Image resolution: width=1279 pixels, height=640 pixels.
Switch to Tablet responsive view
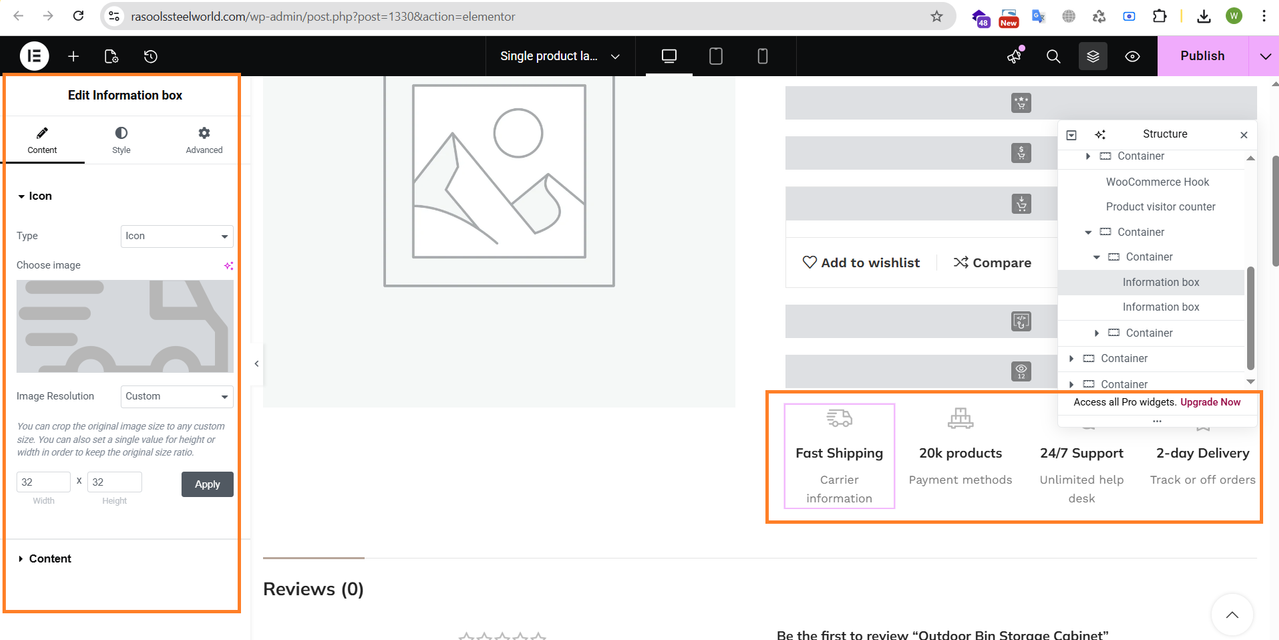(x=716, y=57)
